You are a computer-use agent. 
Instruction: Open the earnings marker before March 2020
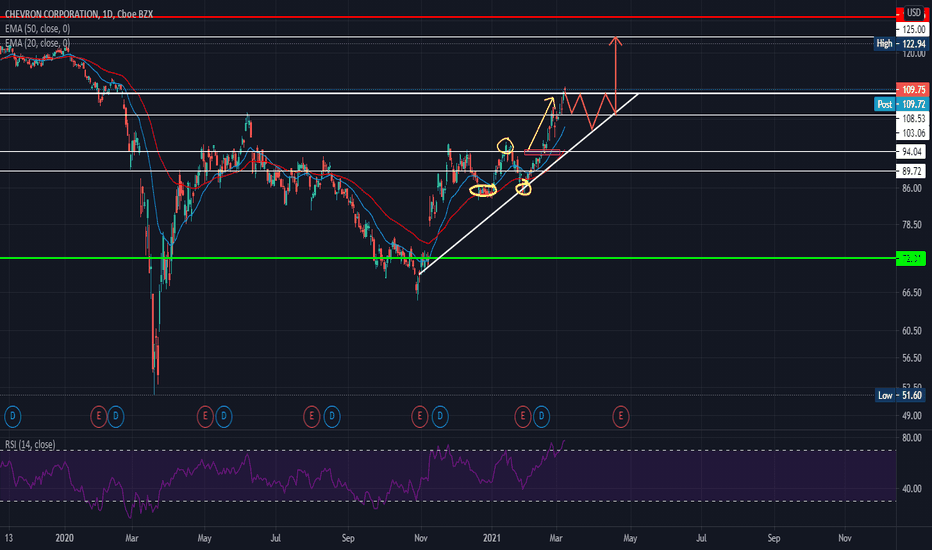tap(99, 416)
